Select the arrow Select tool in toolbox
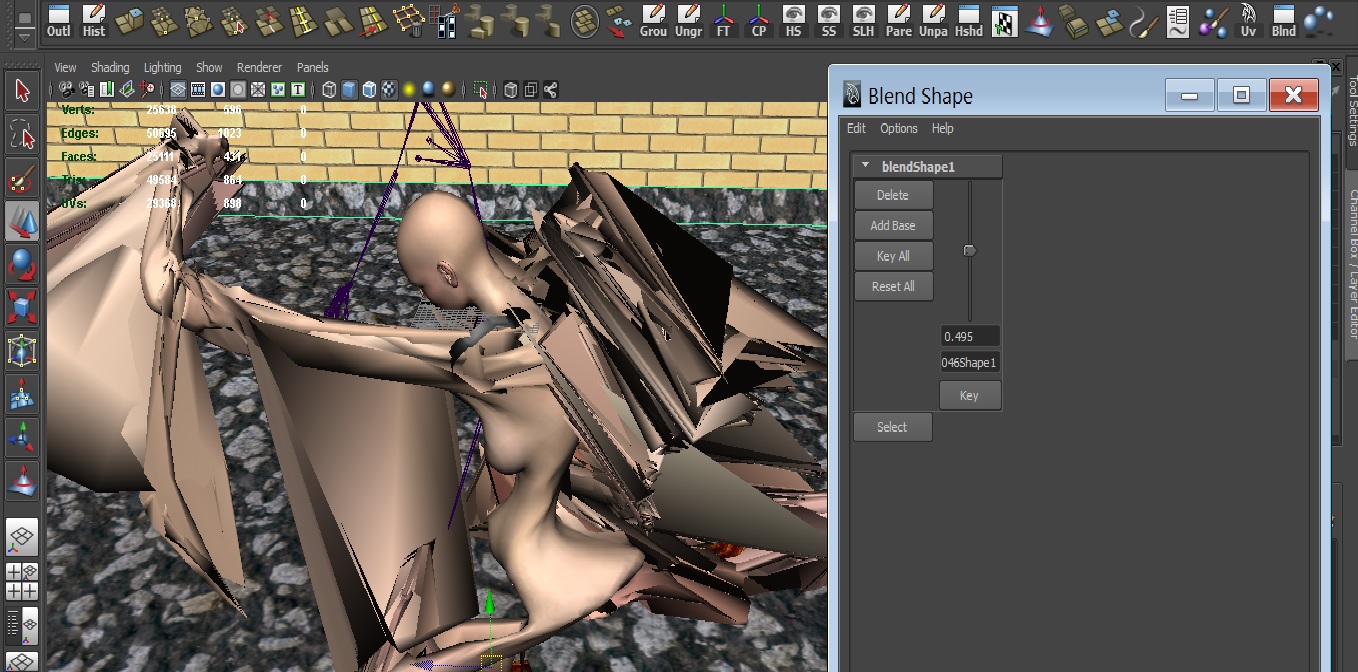Image resolution: width=1358 pixels, height=672 pixels. click(22, 92)
